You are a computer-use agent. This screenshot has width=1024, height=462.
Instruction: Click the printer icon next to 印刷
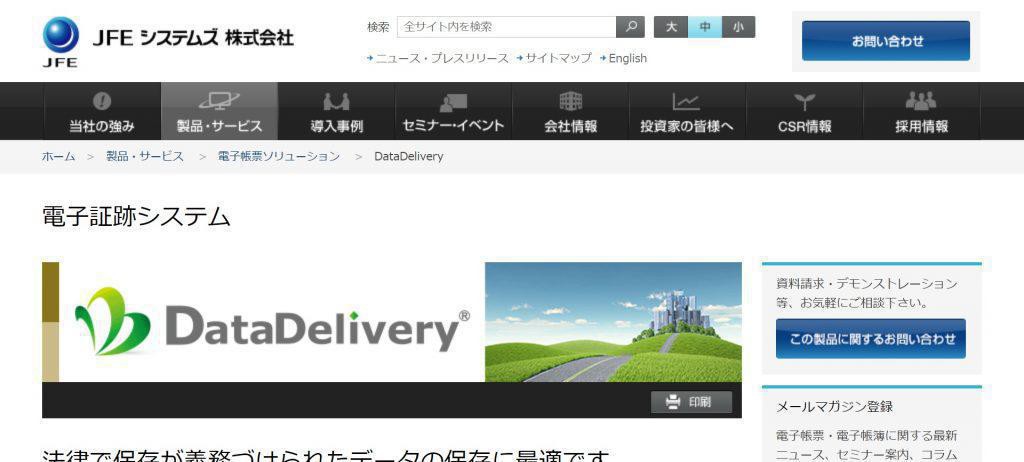tap(673, 402)
